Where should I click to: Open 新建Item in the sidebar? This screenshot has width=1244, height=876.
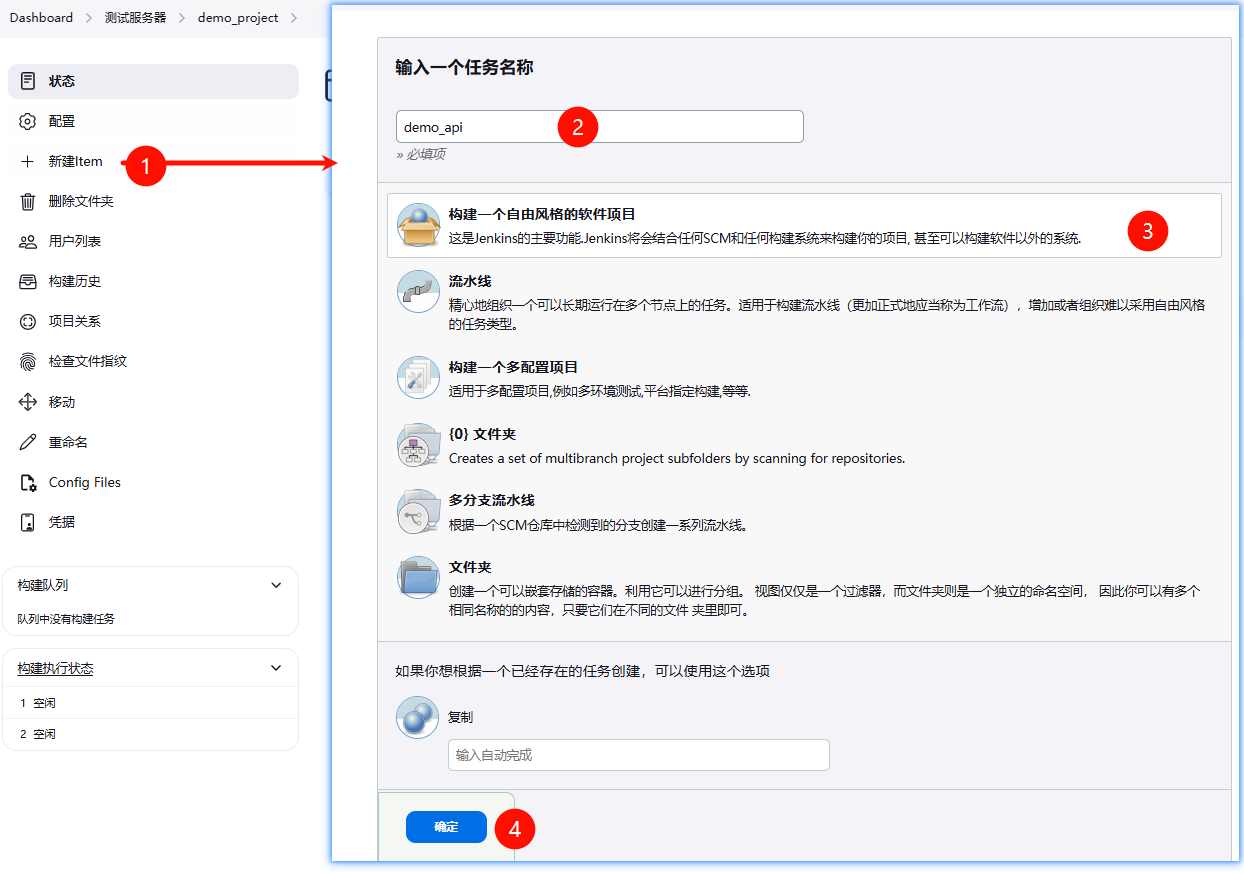click(x=75, y=162)
